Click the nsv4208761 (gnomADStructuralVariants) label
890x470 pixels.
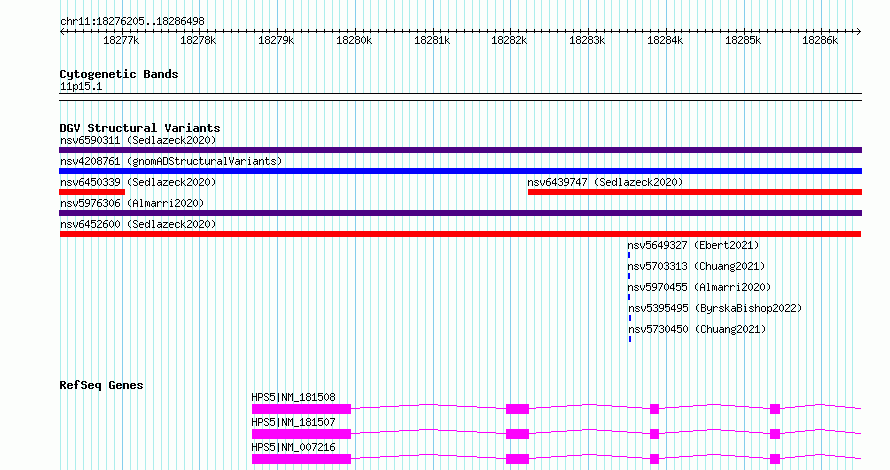point(171,161)
